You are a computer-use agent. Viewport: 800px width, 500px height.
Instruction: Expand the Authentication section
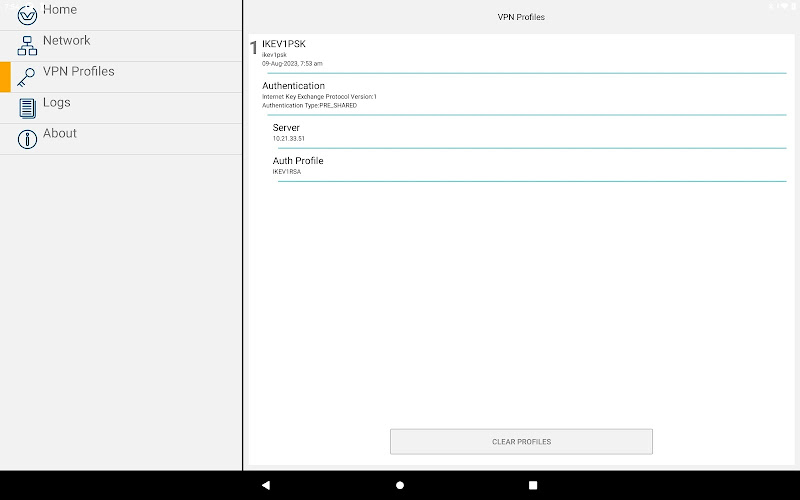(x=524, y=95)
